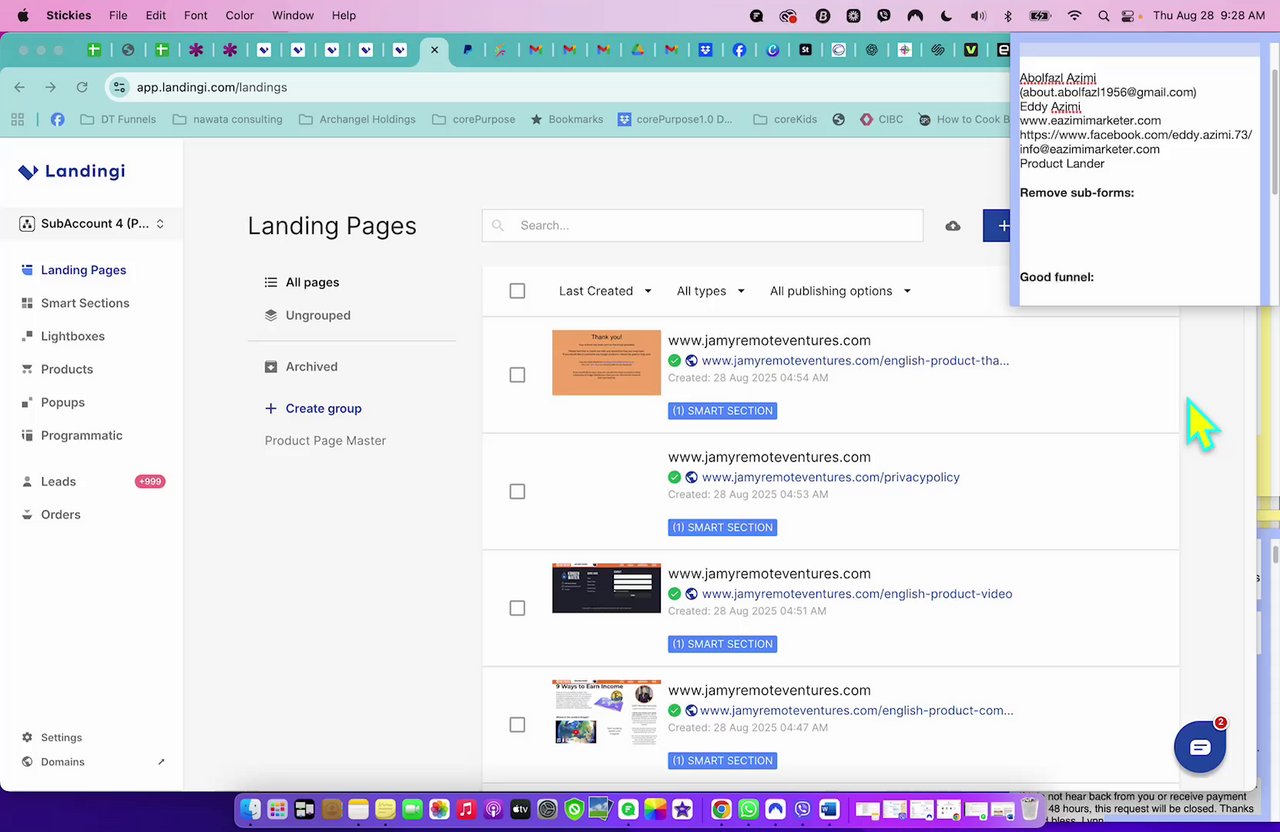The width and height of the screenshot is (1280, 832).
Task: Open Spotlight search in the menu bar
Action: [1103, 16]
